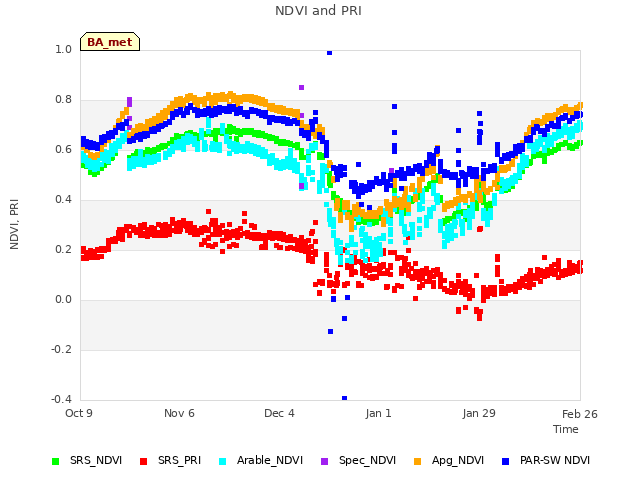The image size is (640, 480).
Task: Click the 0.8 y-axis tick label
Action: click(63, 100)
